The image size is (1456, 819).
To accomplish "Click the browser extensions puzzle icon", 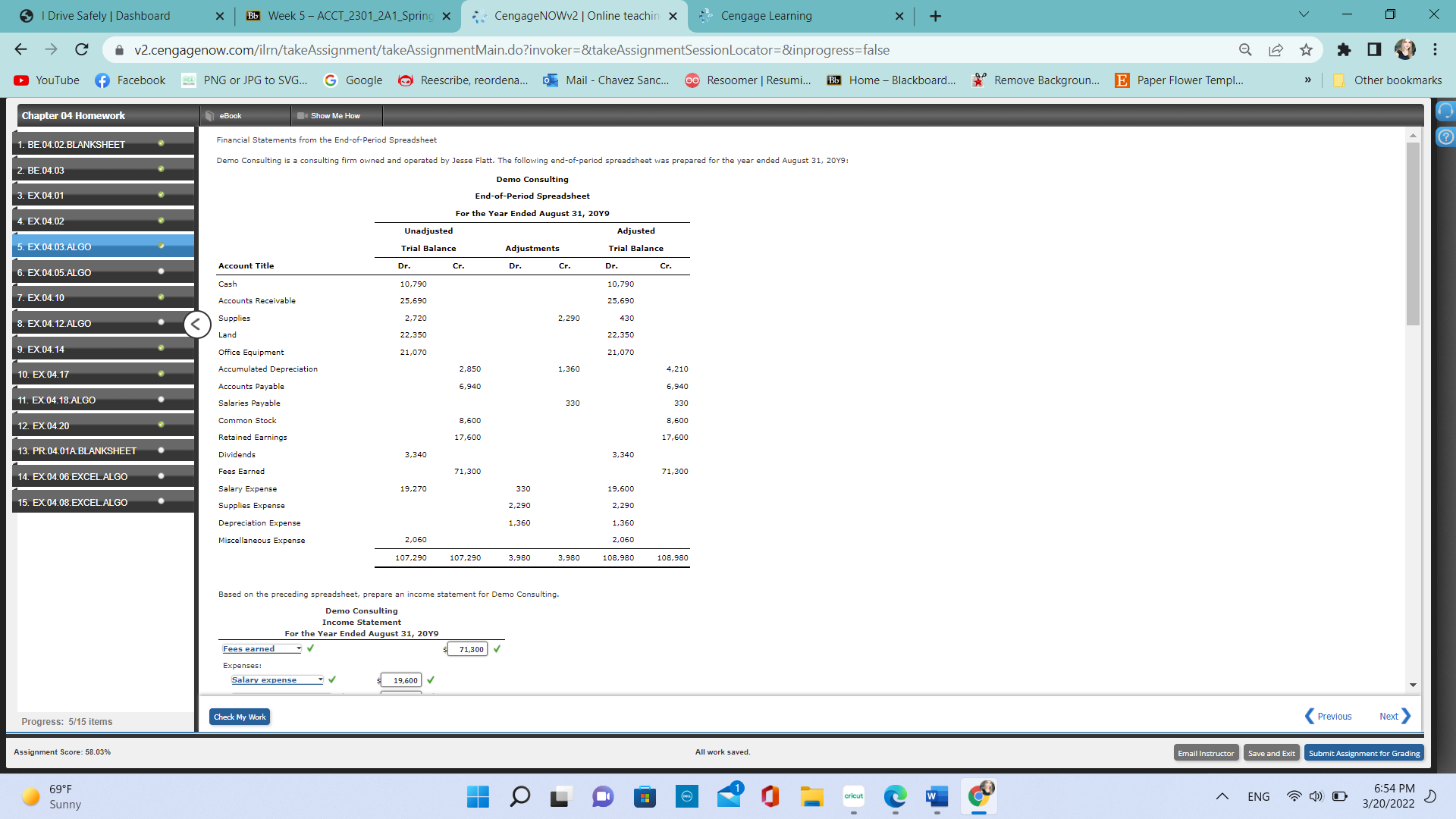I will tap(1344, 50).
